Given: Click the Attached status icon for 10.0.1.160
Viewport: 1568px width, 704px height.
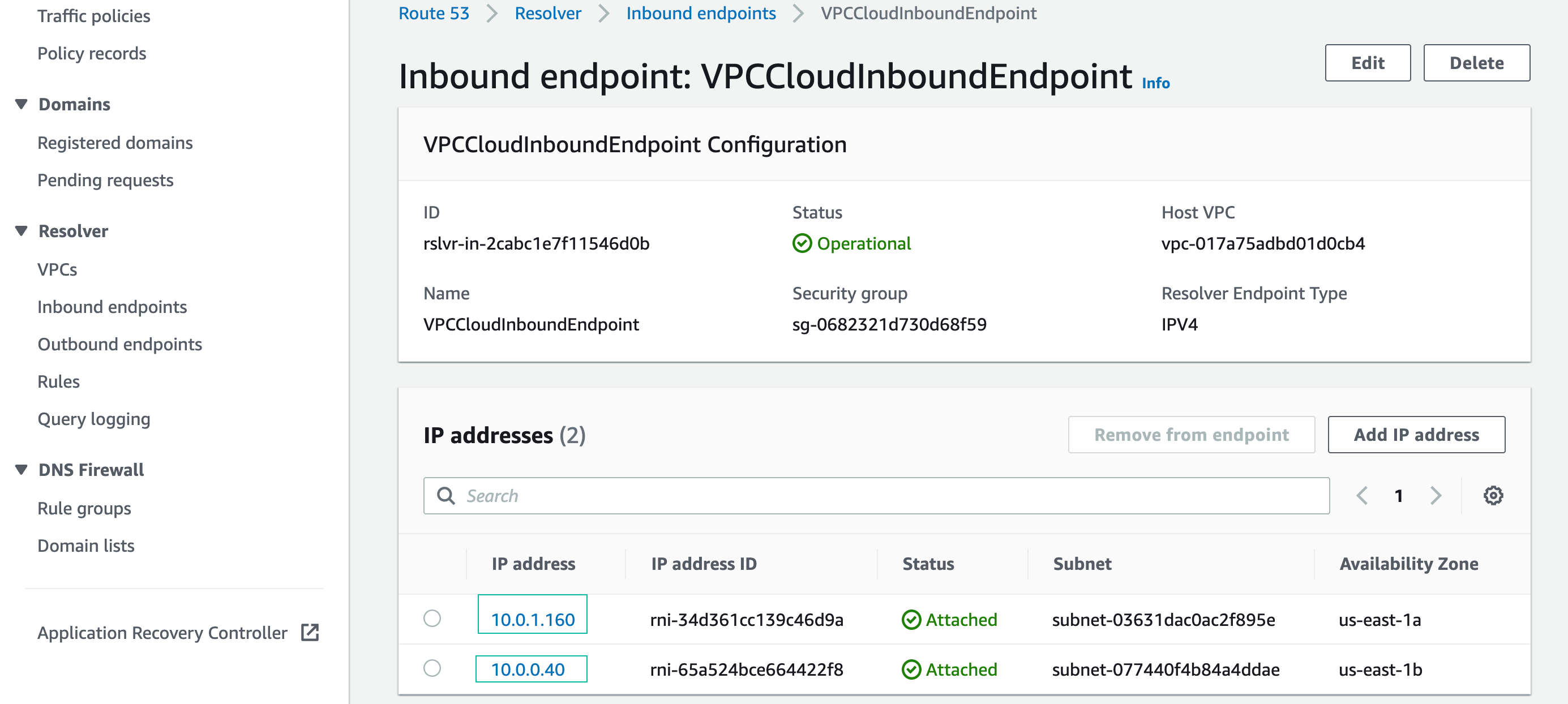Looking at the screenshot, I should pos(910,620).
